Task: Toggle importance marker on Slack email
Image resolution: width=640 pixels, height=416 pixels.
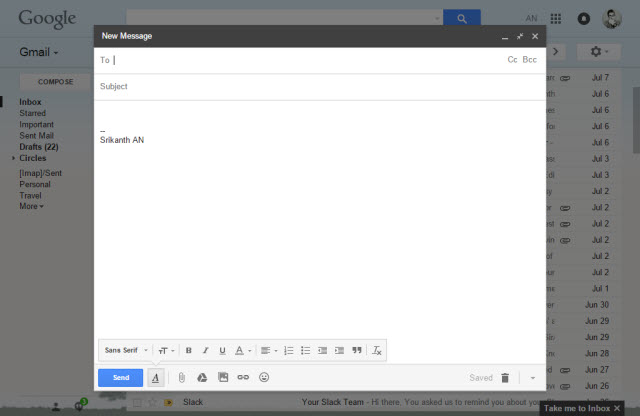Action: (168, 403)
